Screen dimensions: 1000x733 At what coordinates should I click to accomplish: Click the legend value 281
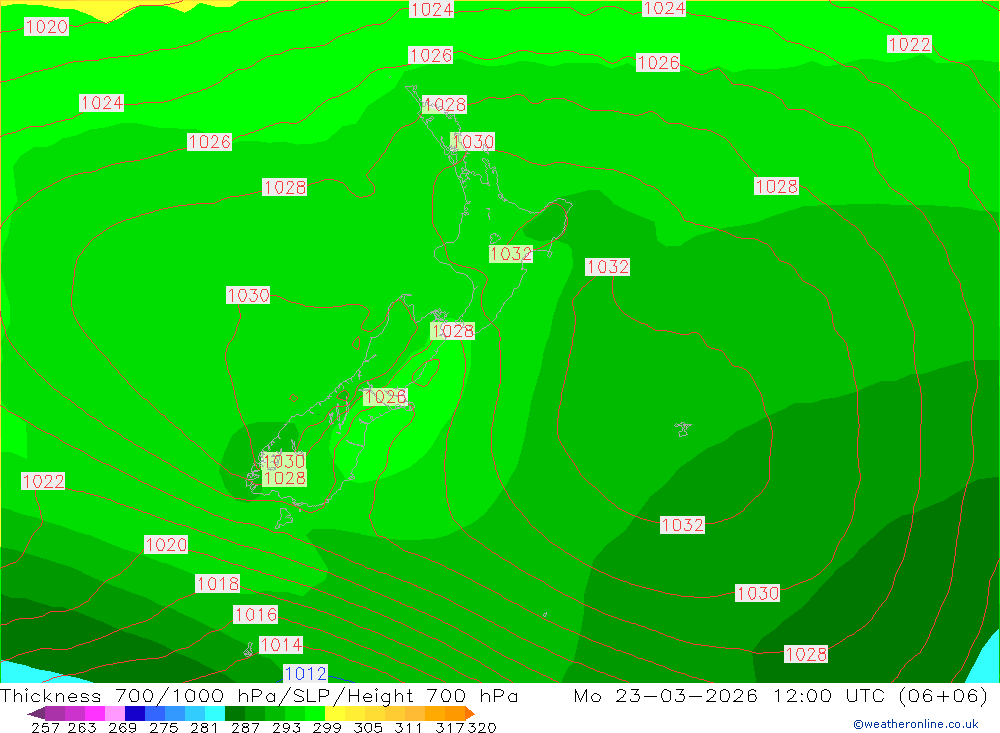[204, 727]
